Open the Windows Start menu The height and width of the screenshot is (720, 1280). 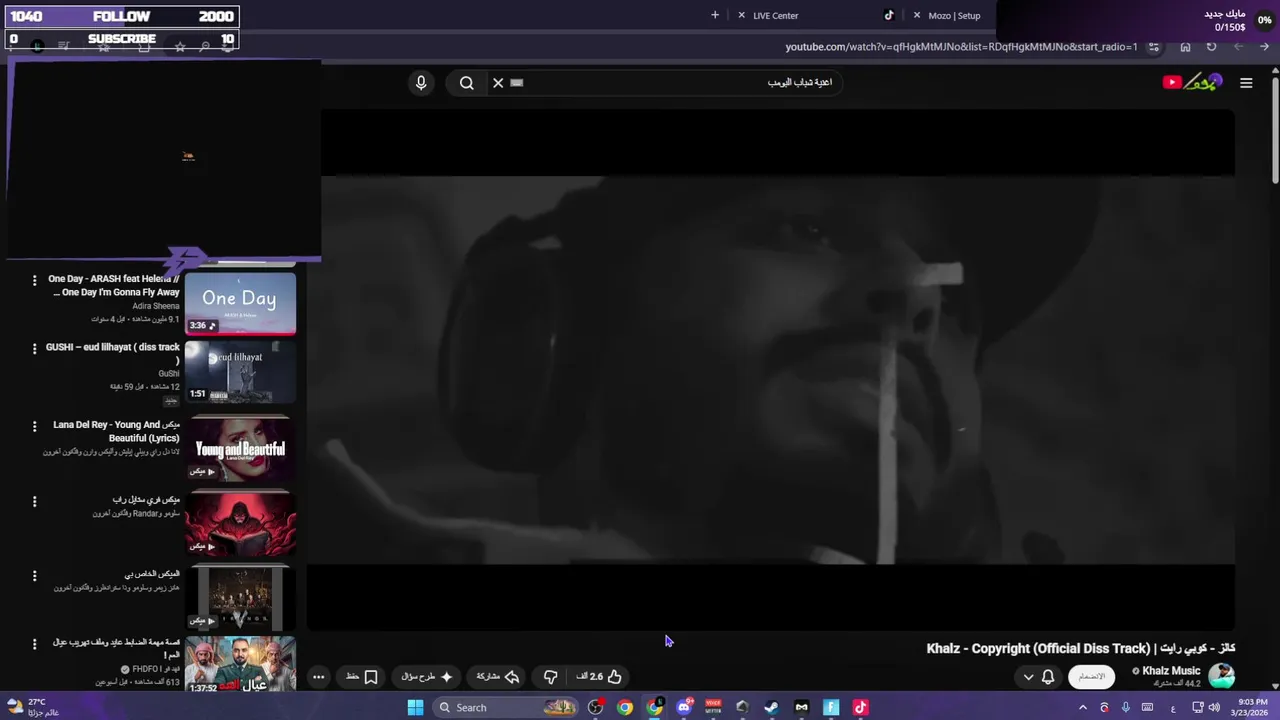coord(415,707)
